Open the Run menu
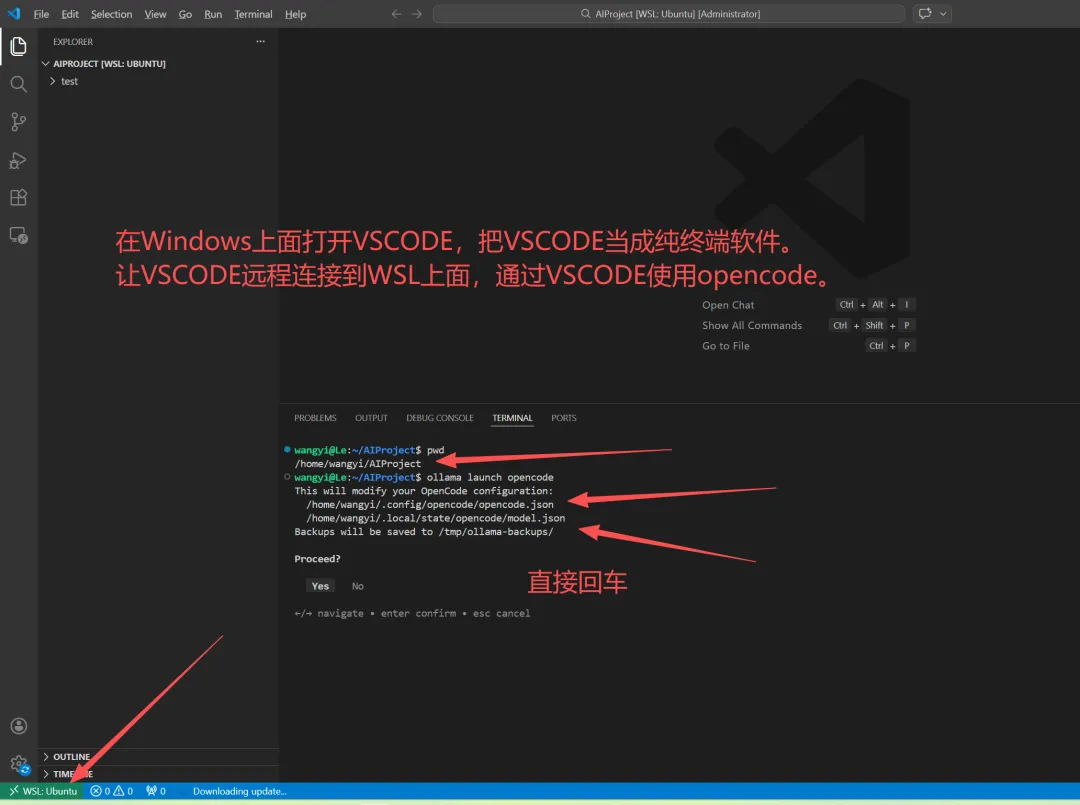 (213, 14)
